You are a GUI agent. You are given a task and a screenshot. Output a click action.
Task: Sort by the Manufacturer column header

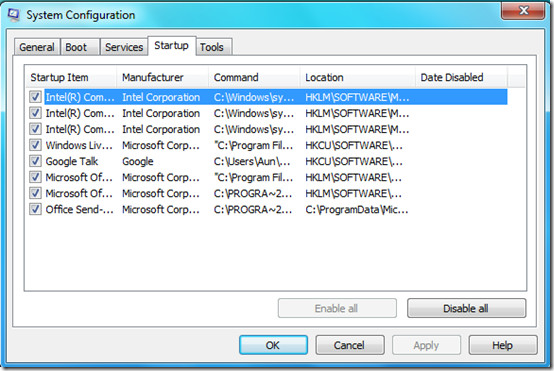click(x=163, y=77)
